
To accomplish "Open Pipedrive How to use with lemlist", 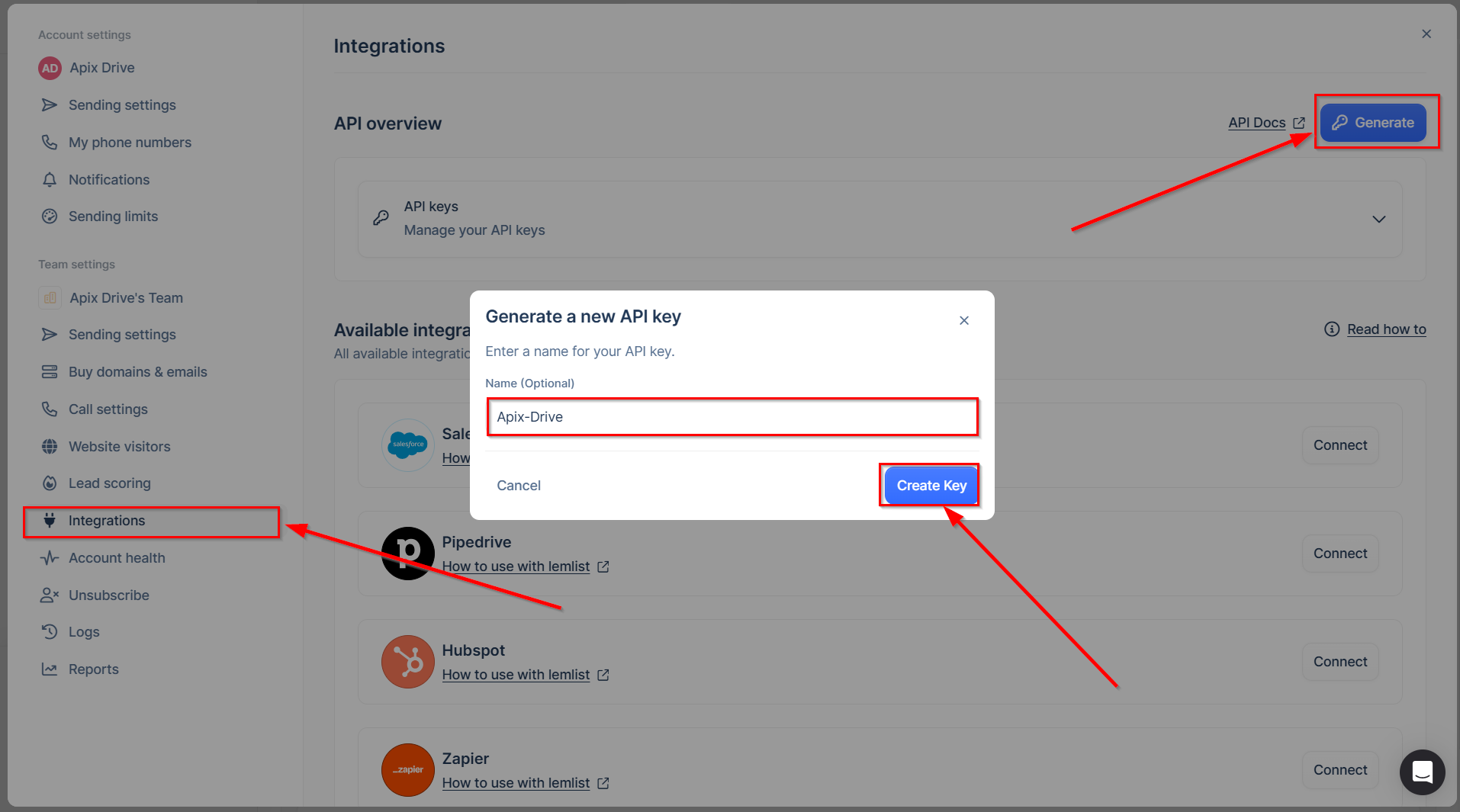I will point(516,566).
